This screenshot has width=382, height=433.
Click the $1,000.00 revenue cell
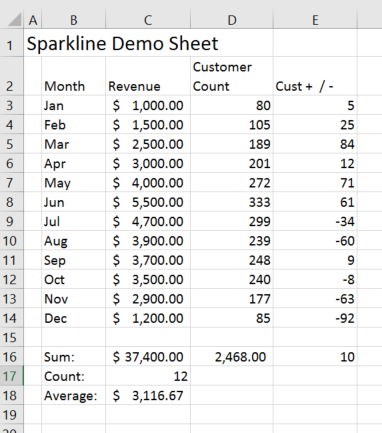[148, 105]
